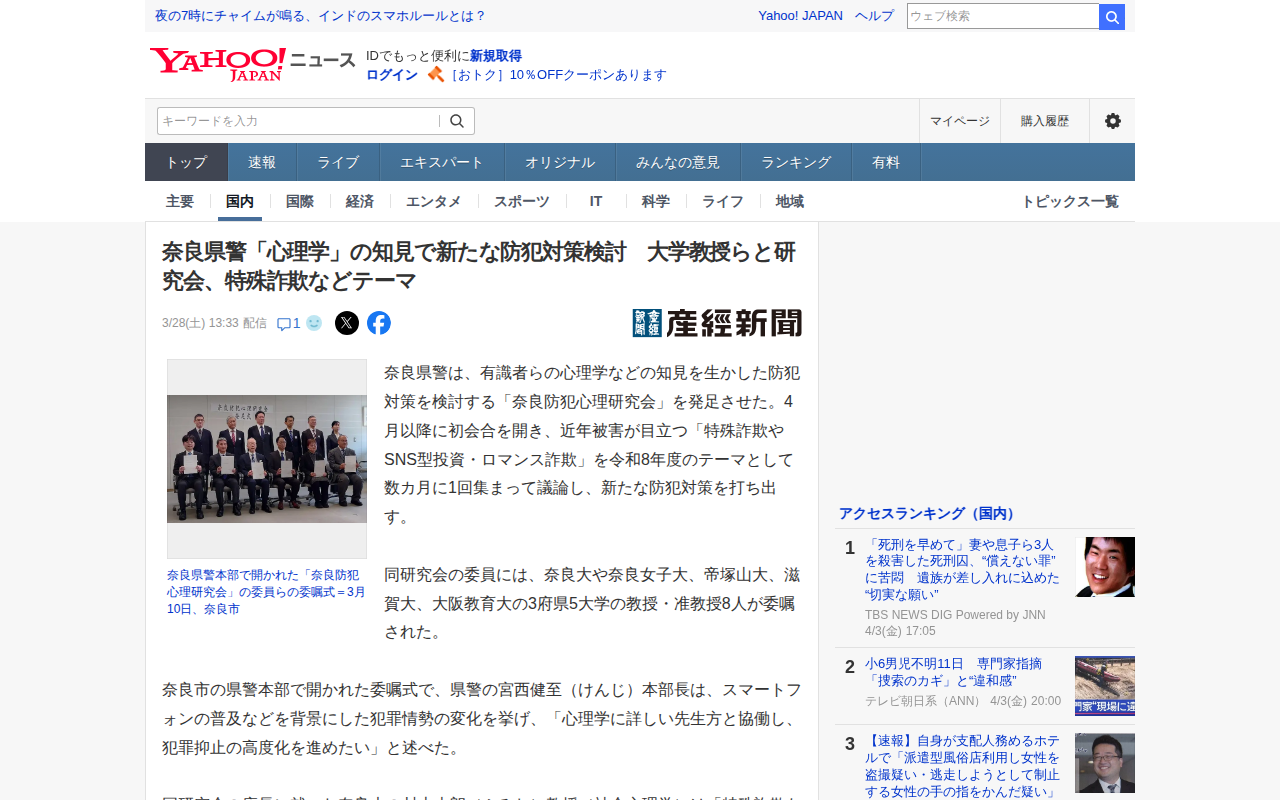Open the ライブ navigation tab
Viewport: 1280px width, 800px height.
click(338, 162)
